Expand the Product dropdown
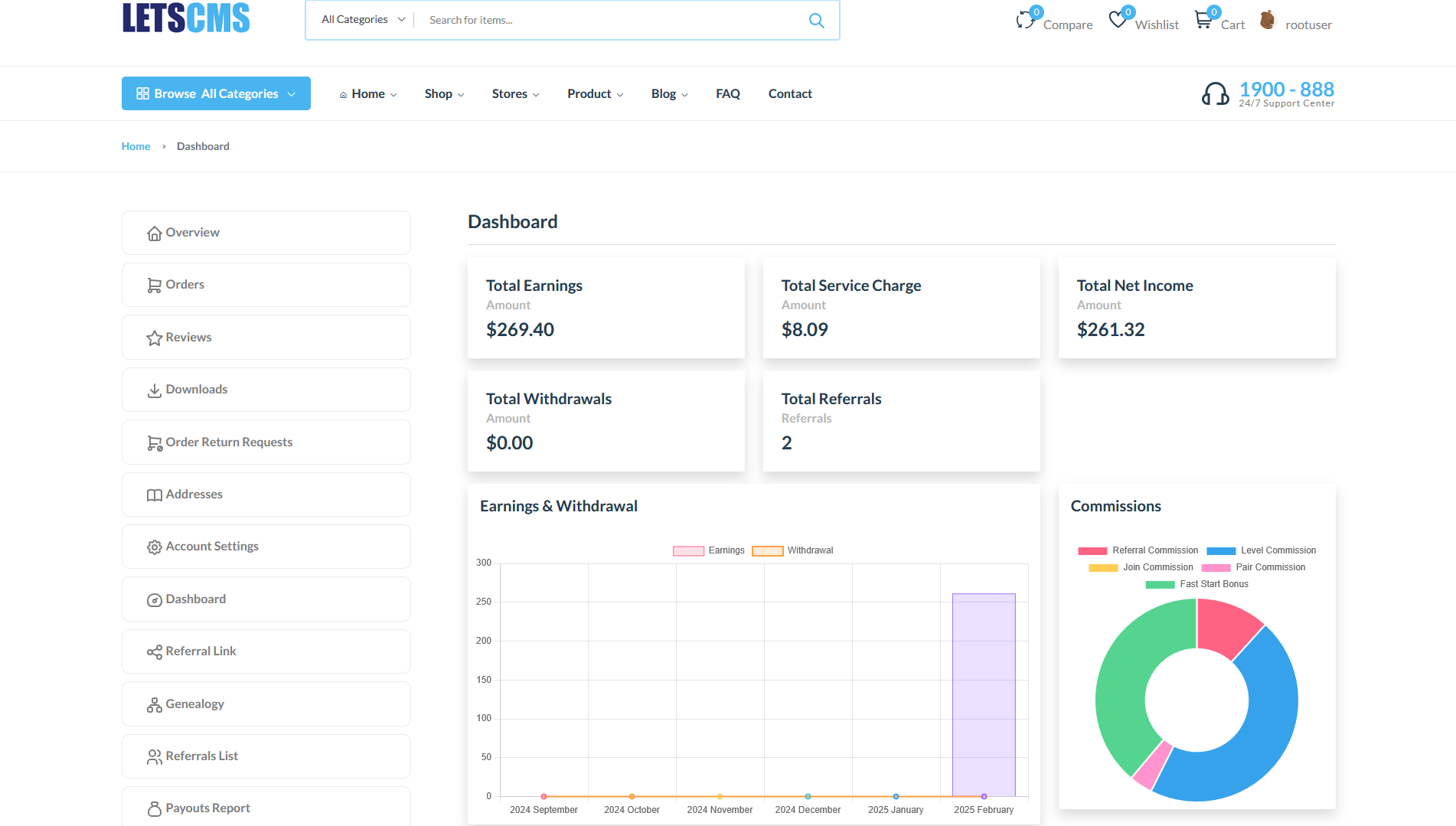 click(595, 94)
